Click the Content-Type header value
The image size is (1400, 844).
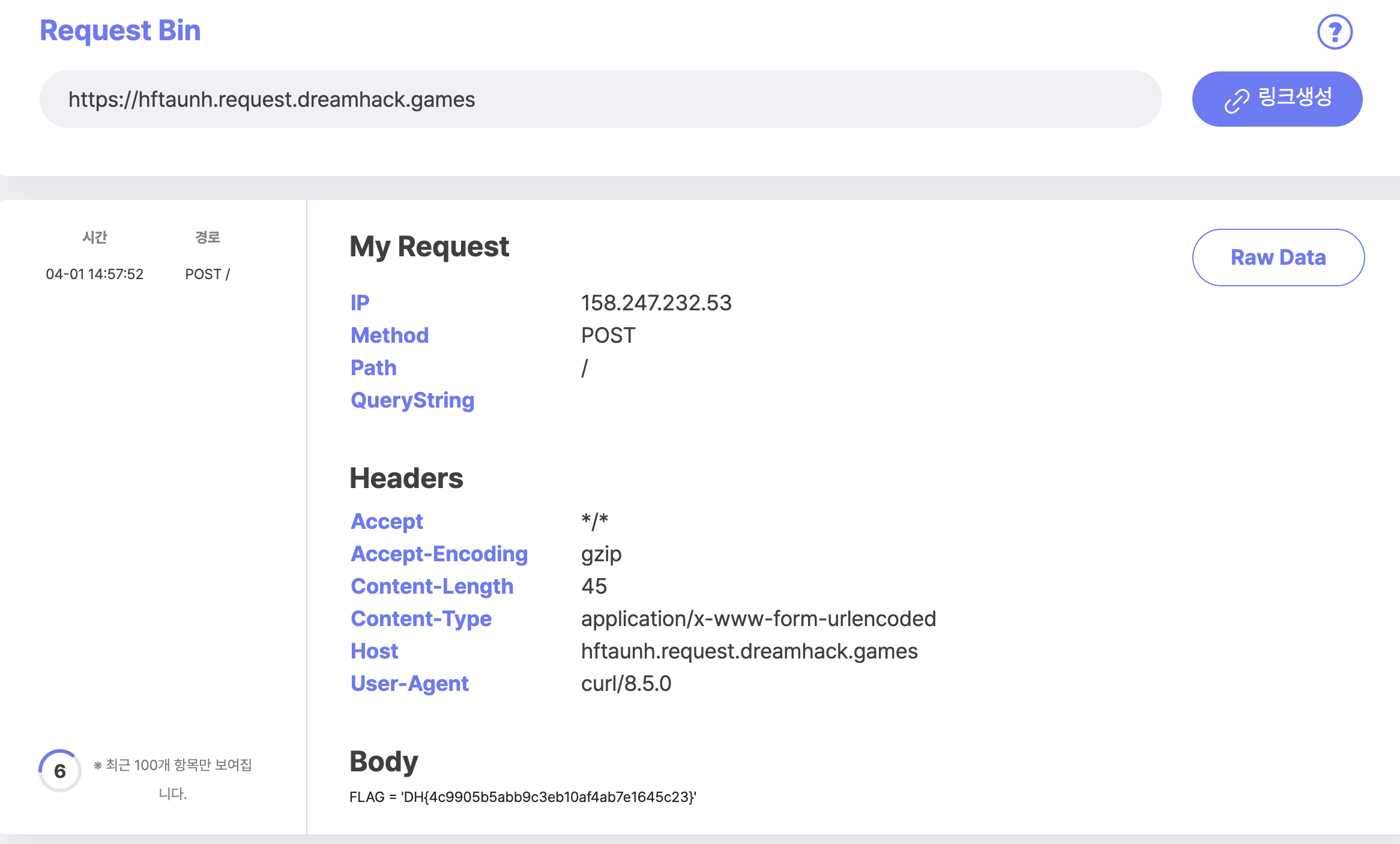[x=758, y=618]
